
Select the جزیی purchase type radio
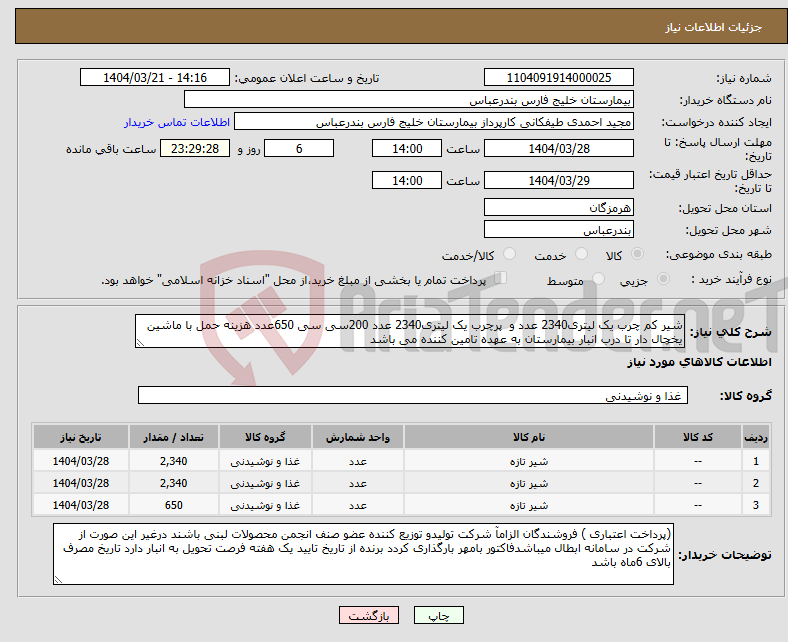coord(663,279)
